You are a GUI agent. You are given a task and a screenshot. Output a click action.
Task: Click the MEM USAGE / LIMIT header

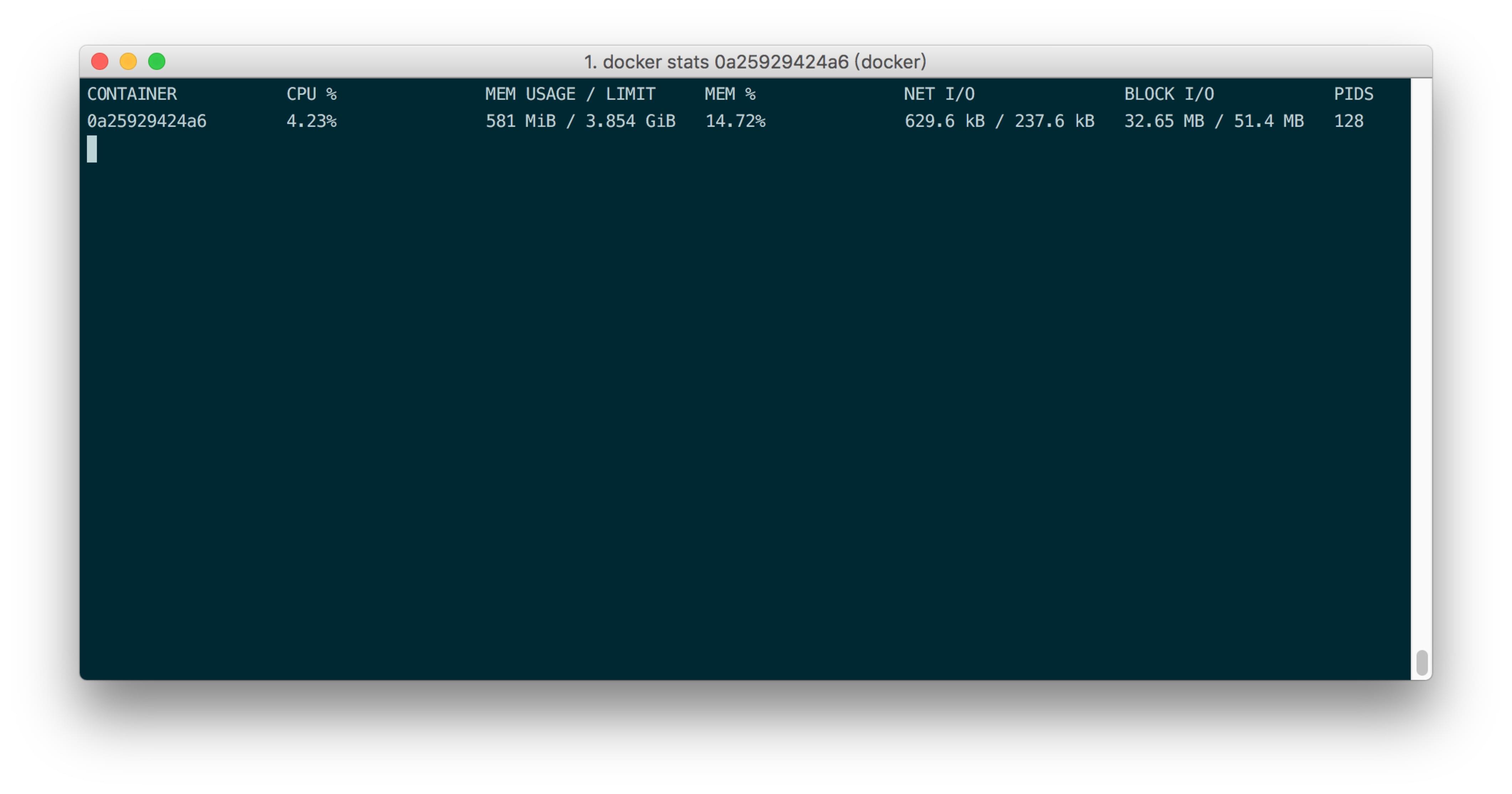coord(570,94)
